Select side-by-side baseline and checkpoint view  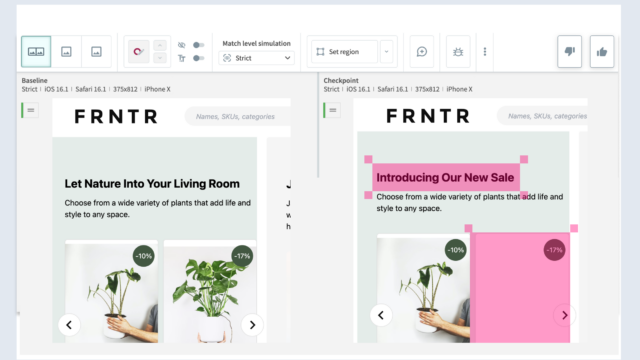click(36, 51)
